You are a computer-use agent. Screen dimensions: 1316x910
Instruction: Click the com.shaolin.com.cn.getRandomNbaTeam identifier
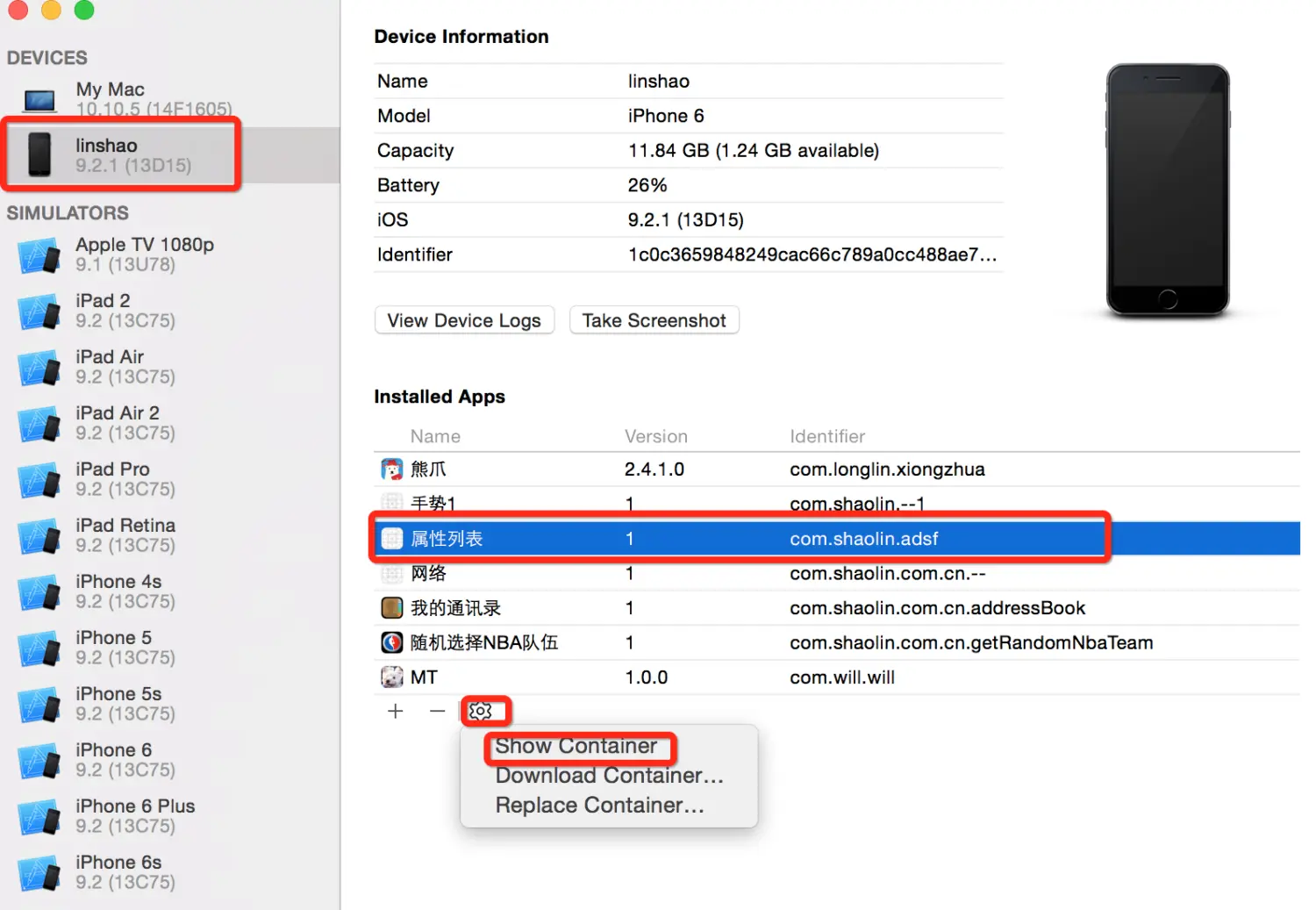[x=971, y=643]
